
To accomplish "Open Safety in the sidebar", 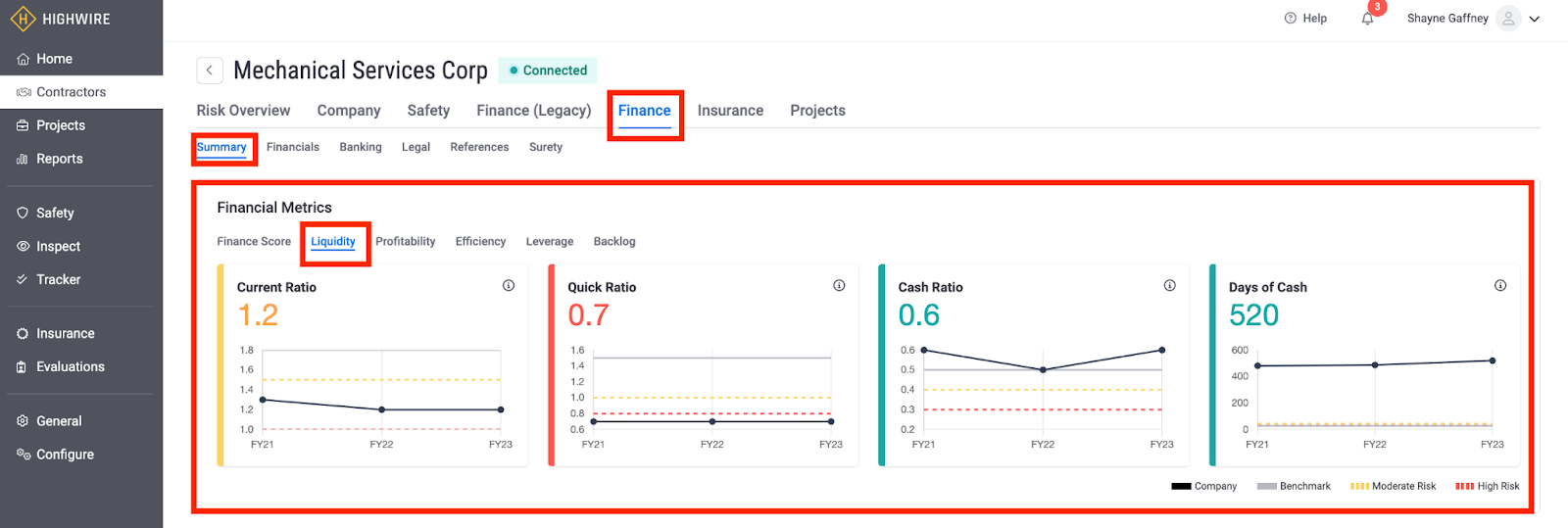I will coord(55,213).
